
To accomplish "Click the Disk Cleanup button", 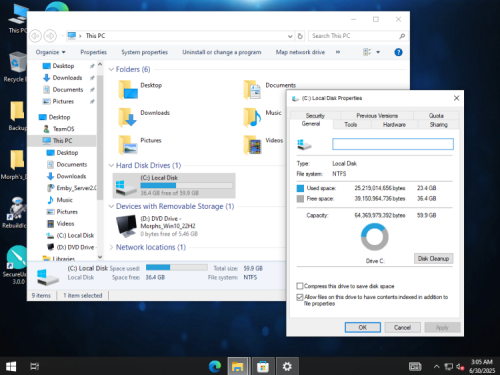I will [433, 259].
